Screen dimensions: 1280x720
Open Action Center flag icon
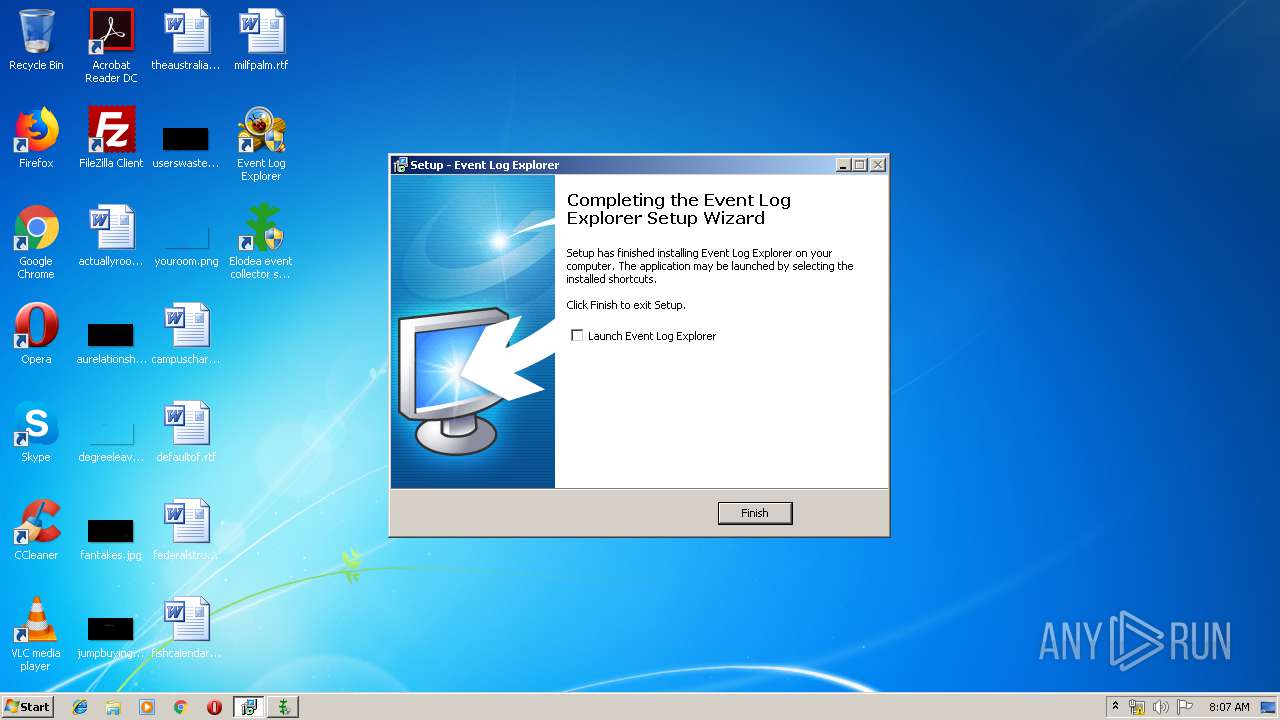(x=1184, y=707)
